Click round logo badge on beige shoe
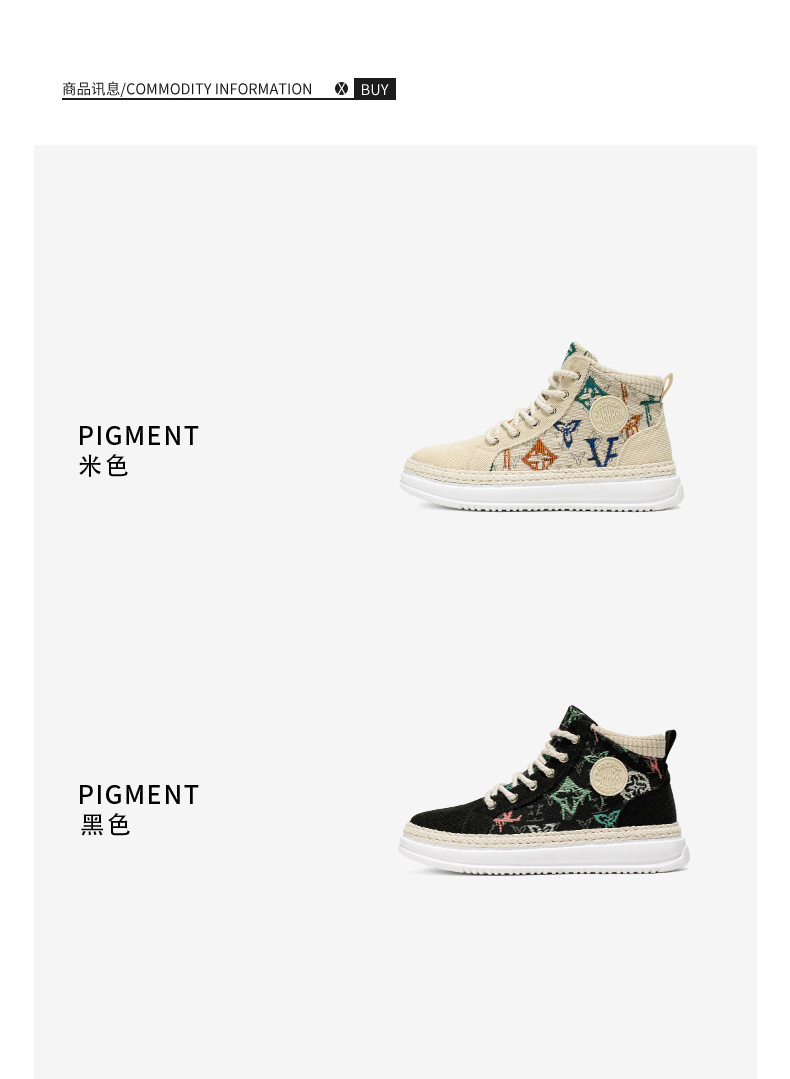Image resolution: width=790 pixels, height=1079 pixels. click(x=608, y=415)
